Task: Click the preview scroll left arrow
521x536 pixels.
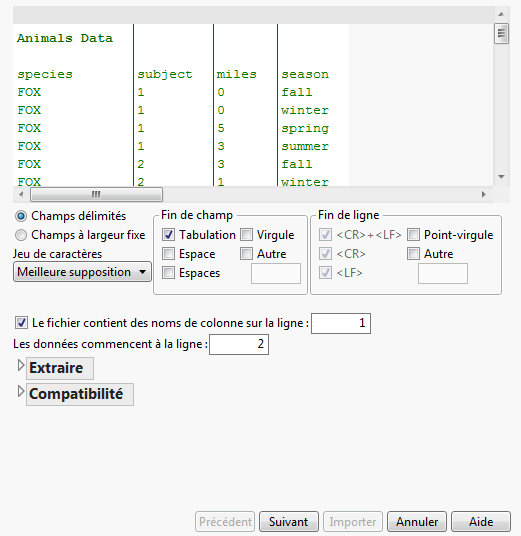Action: click(x=21, y=195)
